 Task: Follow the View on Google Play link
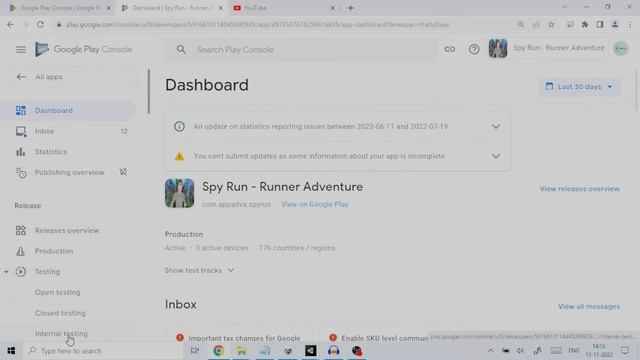pyautogui.click(x=315, y=204)
